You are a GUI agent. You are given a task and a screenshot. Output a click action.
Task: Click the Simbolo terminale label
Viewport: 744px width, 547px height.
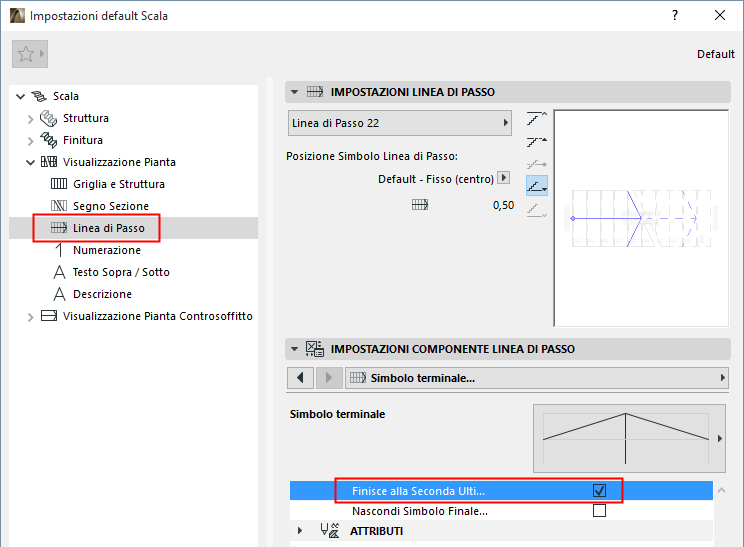tap(337, 414)
